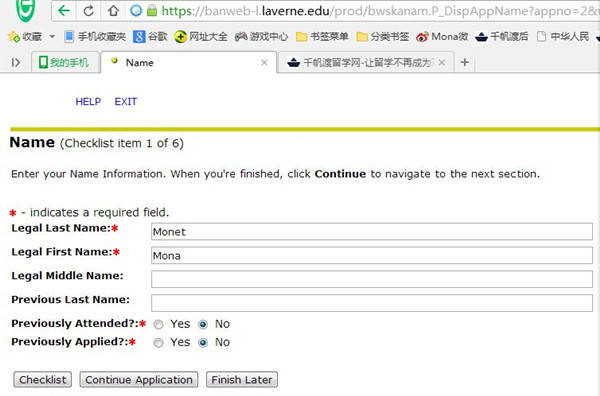Close the Name tab
This screenshot has height=396, width=600.
click(x=264, y=62)
